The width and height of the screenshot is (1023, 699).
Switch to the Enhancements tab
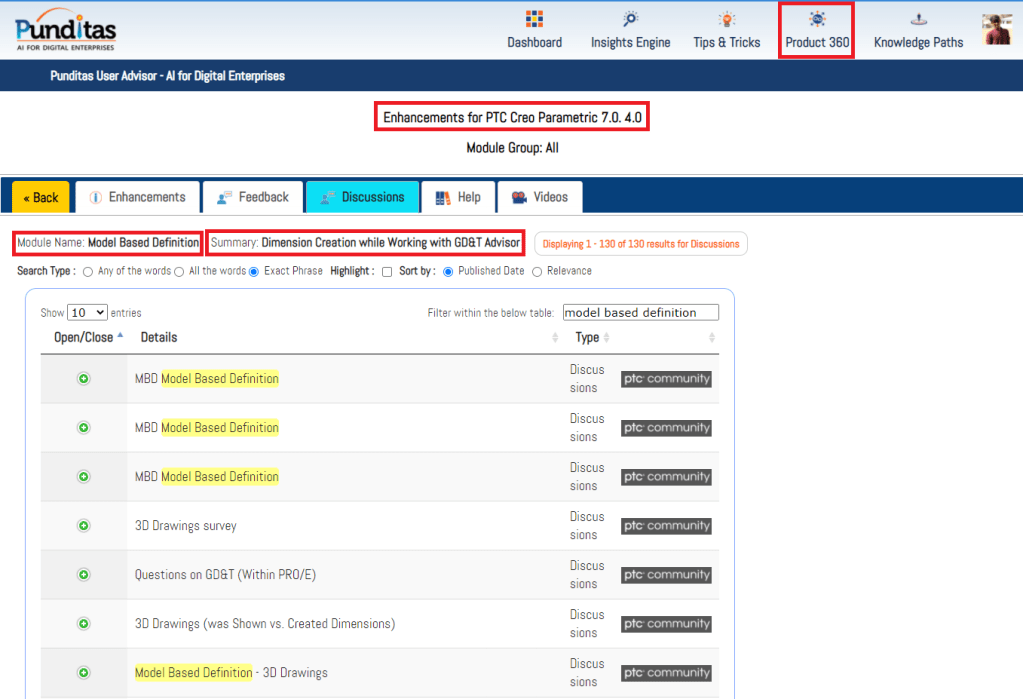[137, 197]
